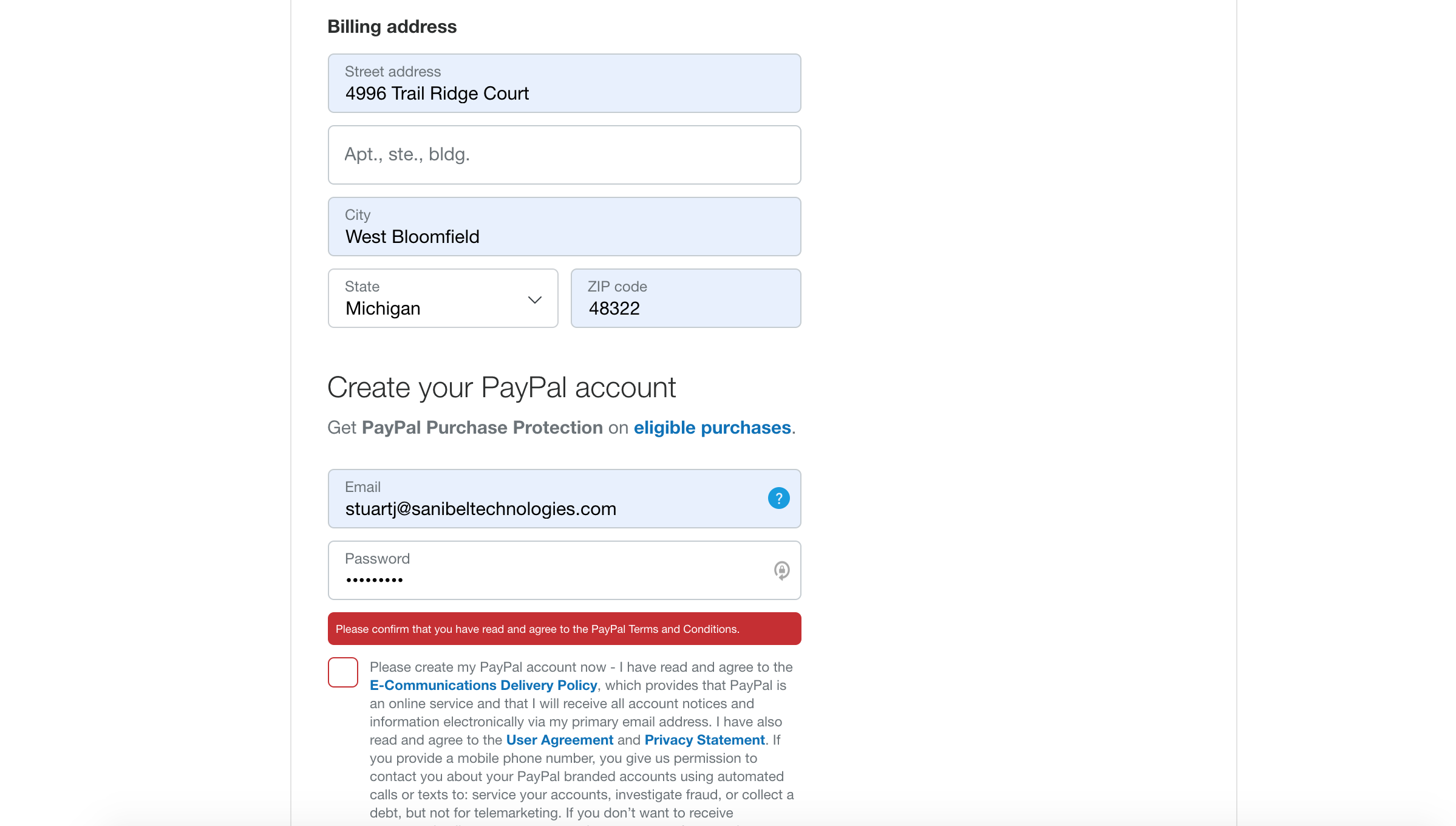Select the City input field
The image size is (1456, 826).
[564, 227]
